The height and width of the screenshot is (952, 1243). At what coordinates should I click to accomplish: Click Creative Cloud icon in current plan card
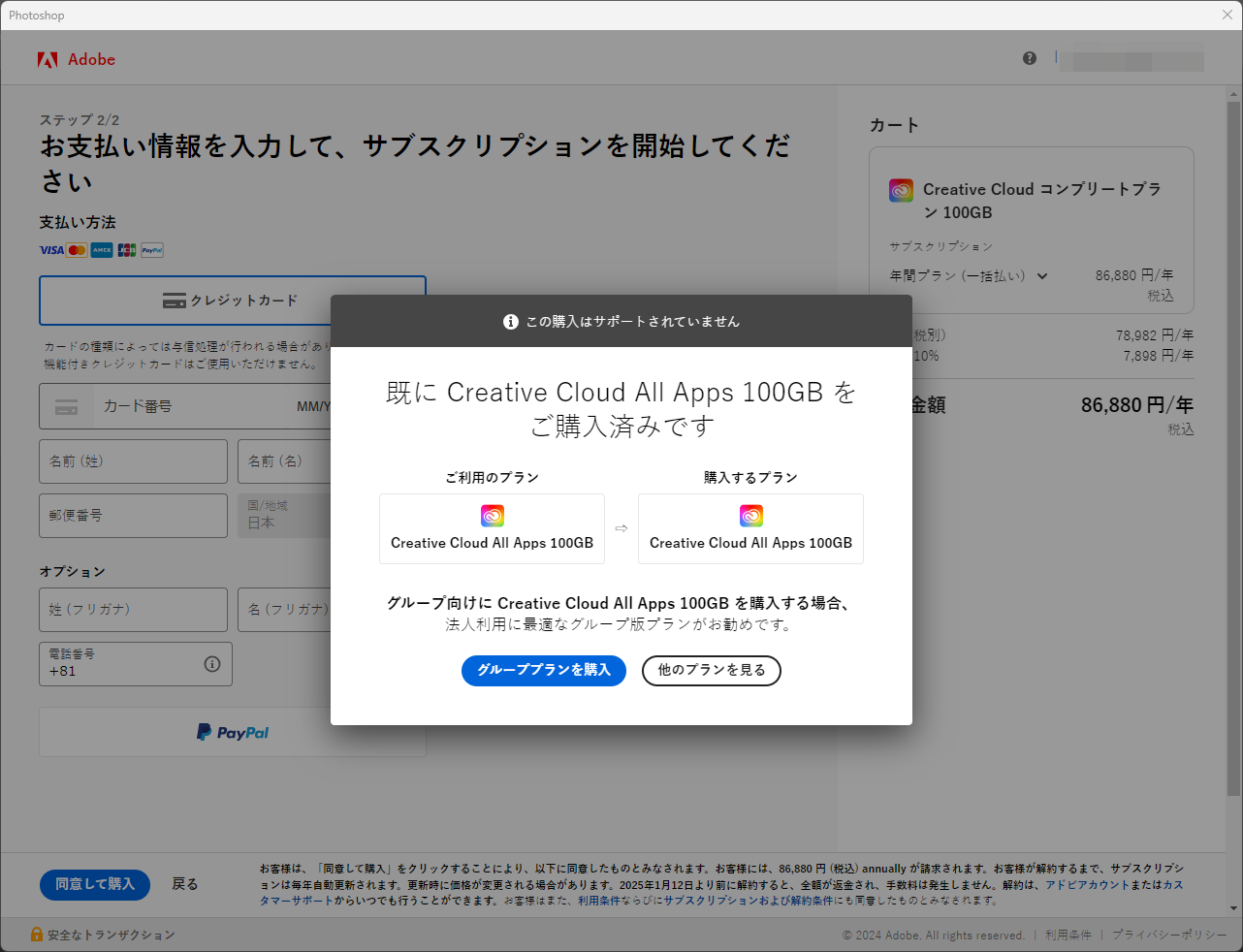pos(493,516)
